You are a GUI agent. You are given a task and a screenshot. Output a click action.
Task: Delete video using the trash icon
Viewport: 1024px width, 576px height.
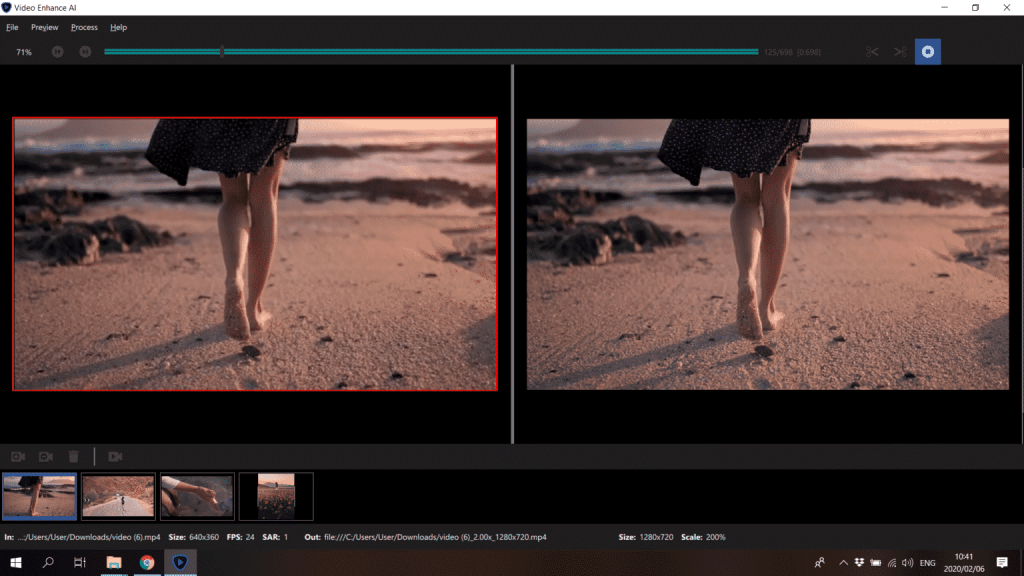[73, 456]
